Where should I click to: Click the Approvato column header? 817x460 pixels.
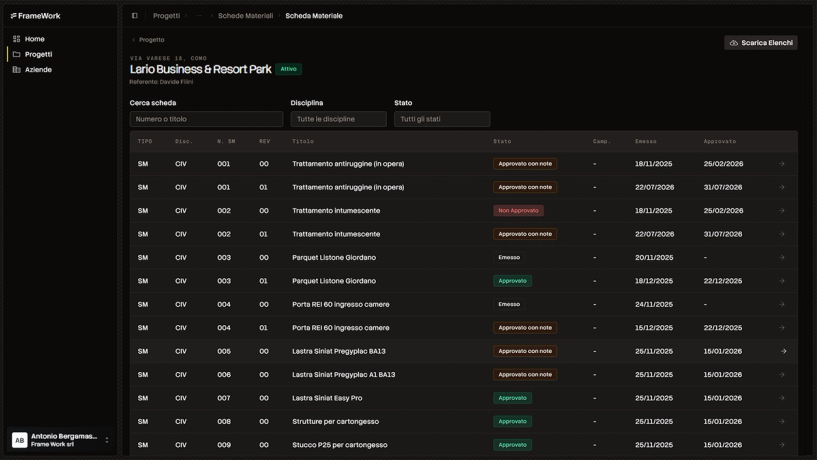pos(720,141)
